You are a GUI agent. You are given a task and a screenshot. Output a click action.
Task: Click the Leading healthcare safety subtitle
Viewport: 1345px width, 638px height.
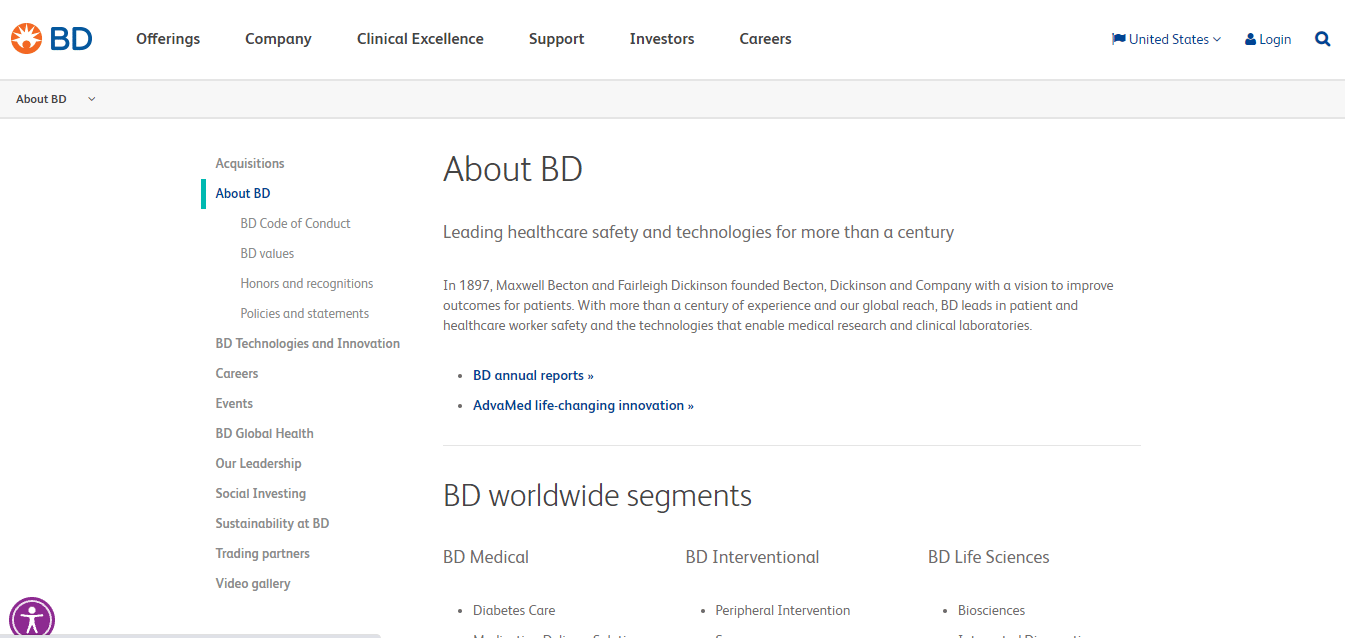tap(698, 233)
